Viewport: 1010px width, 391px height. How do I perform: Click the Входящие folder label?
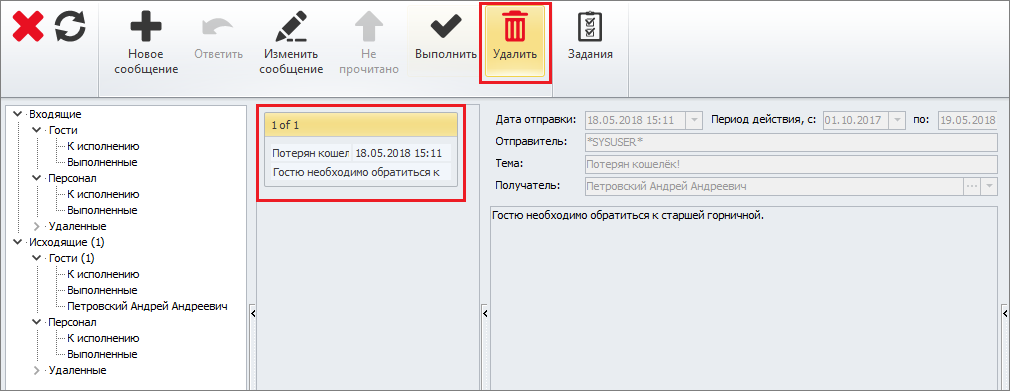click(55, 114)
